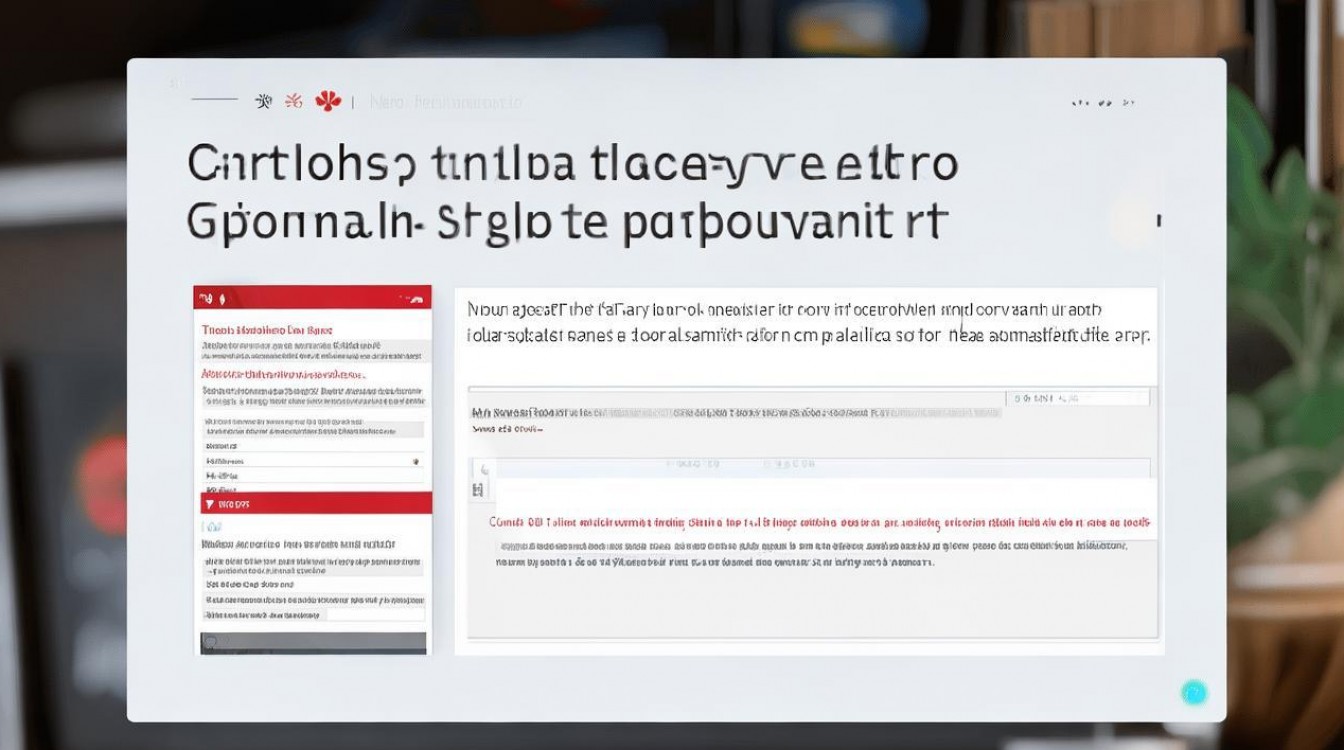
Task: Click the faded breadcrumb text next to the flower logo
Action: pos(446,102)
